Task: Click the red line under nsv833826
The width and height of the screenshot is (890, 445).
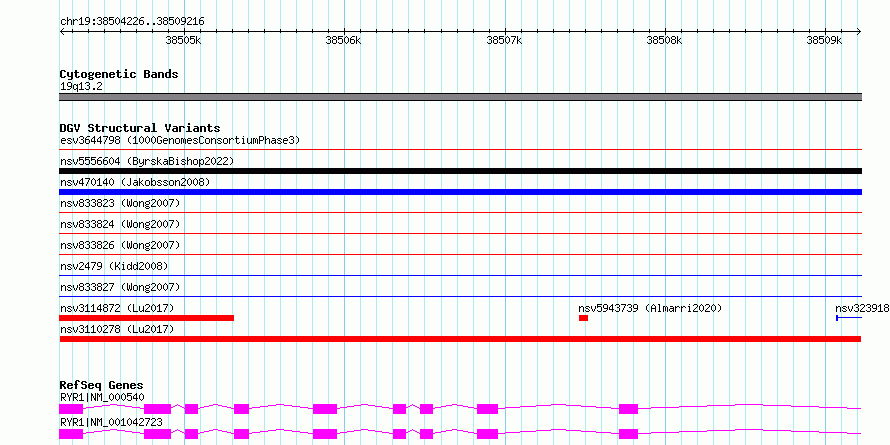Action: (460, 255)
